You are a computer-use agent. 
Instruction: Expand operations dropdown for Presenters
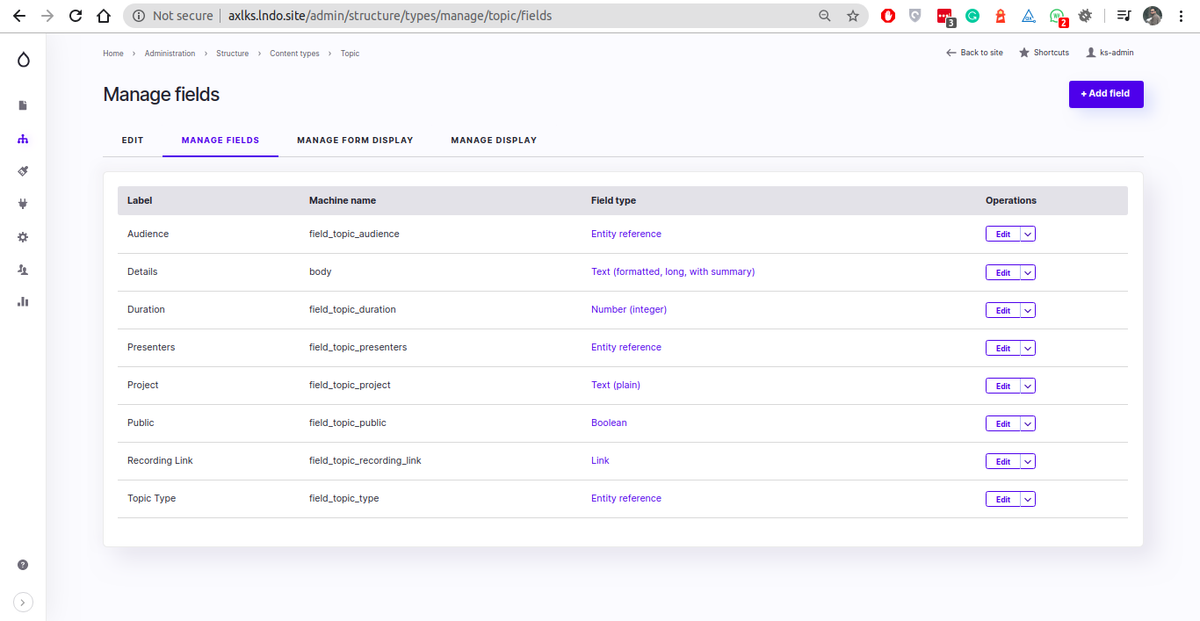coord(1028,348)
